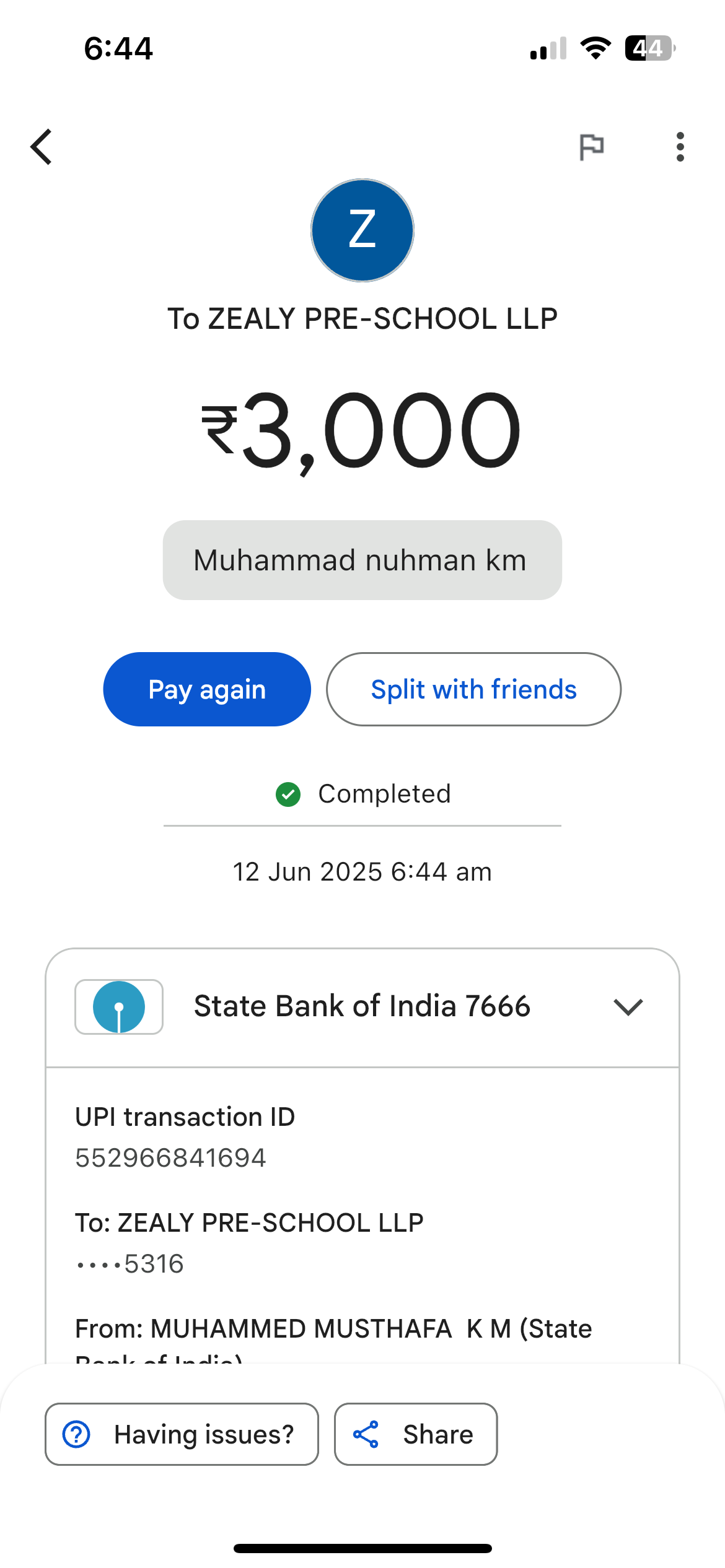The width and height of the screenshot is (725, 1568).
Task: Tap the back arrow icon
Action: pos(42,147)
